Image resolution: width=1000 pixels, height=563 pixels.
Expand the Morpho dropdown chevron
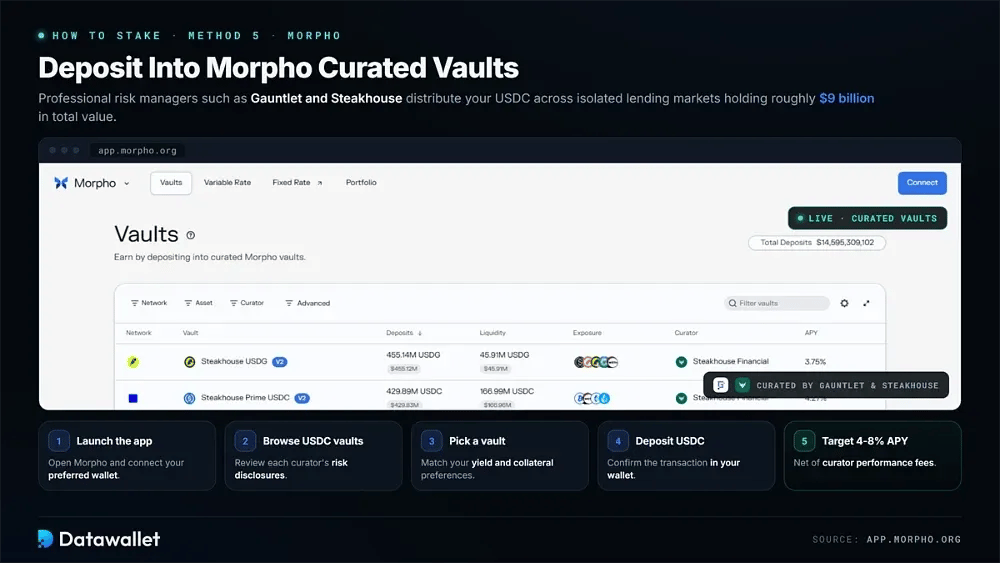pos(127,184)
